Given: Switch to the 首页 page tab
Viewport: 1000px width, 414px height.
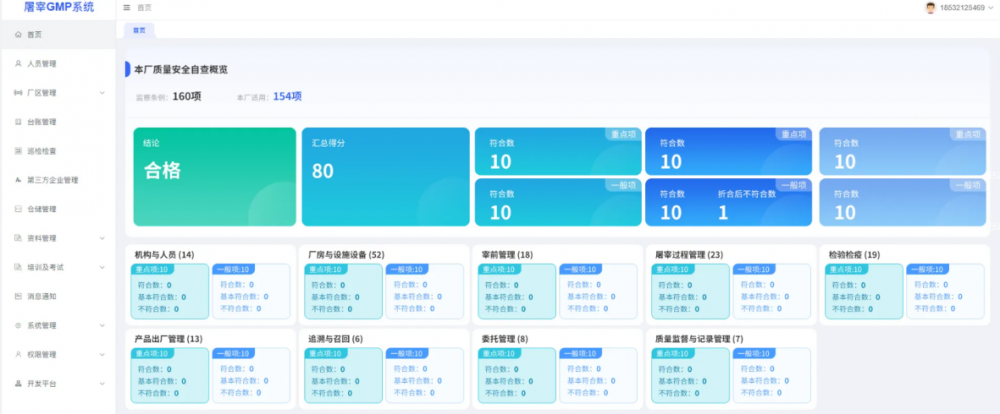Looking at the screenshot, I should pyautogui.click(x=138, y=30).
